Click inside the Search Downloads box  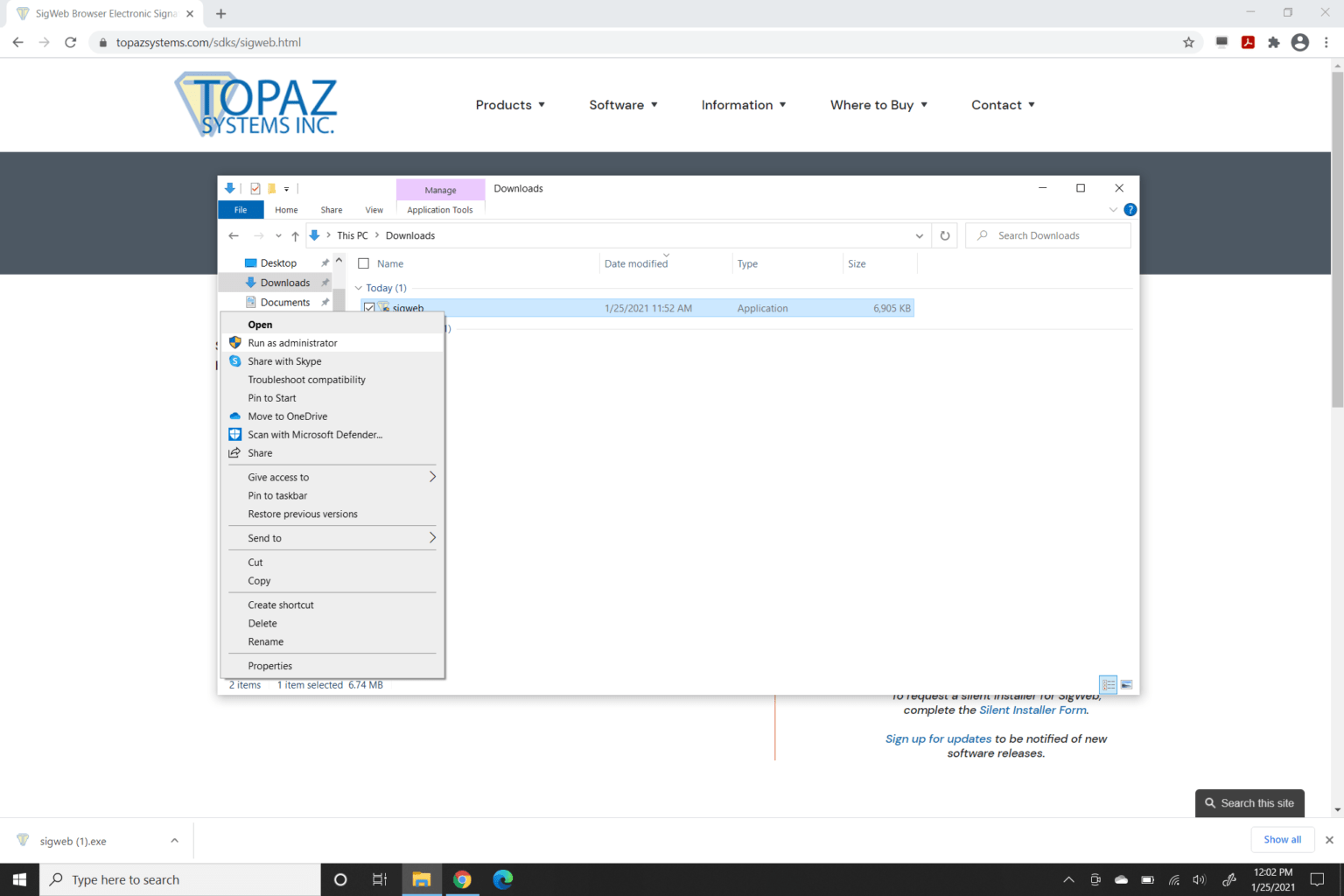pyautogui.click(x=1048, y=234)
